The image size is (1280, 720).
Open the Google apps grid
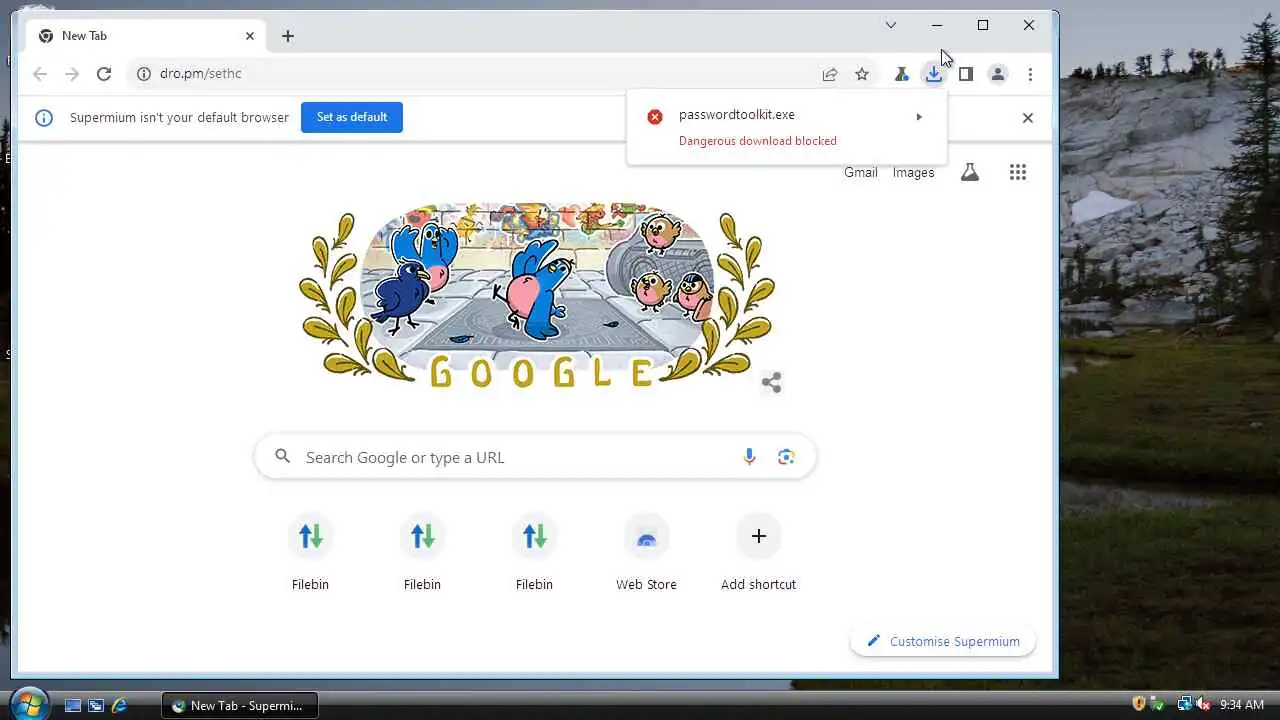[1018, 172]
